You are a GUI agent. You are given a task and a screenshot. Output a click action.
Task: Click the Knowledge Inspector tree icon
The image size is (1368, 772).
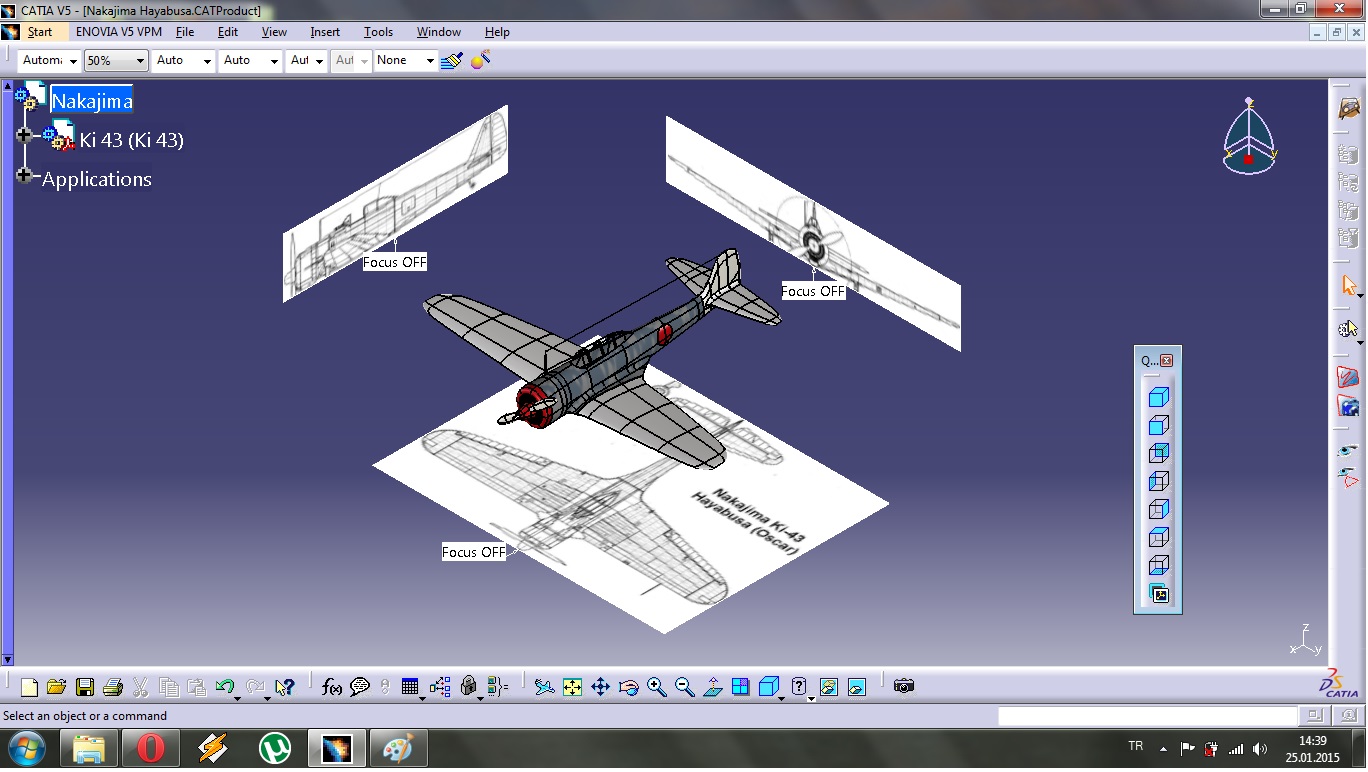pos(440,687)
